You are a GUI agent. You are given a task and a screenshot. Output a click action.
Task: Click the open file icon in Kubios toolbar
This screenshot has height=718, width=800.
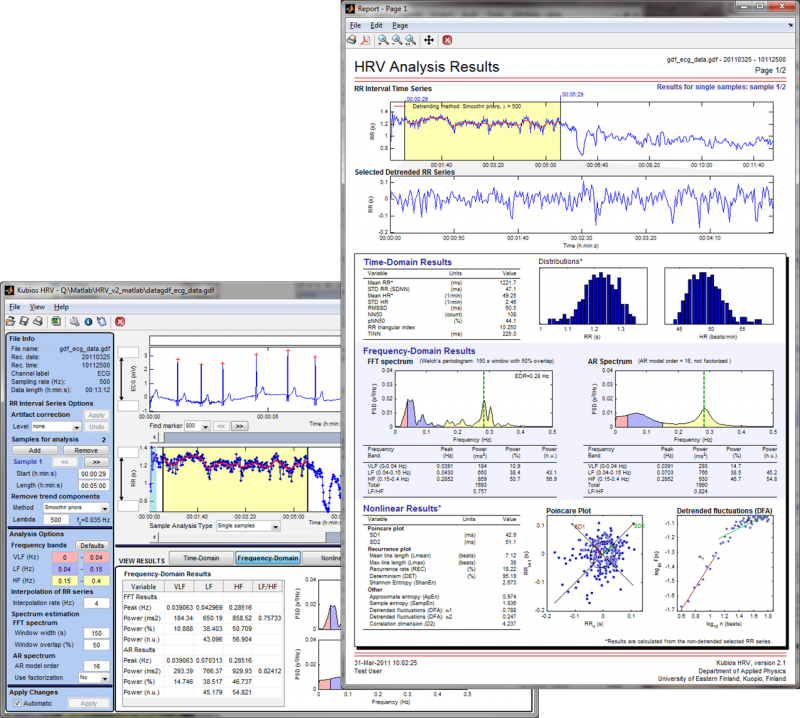[x=11, y=321]
